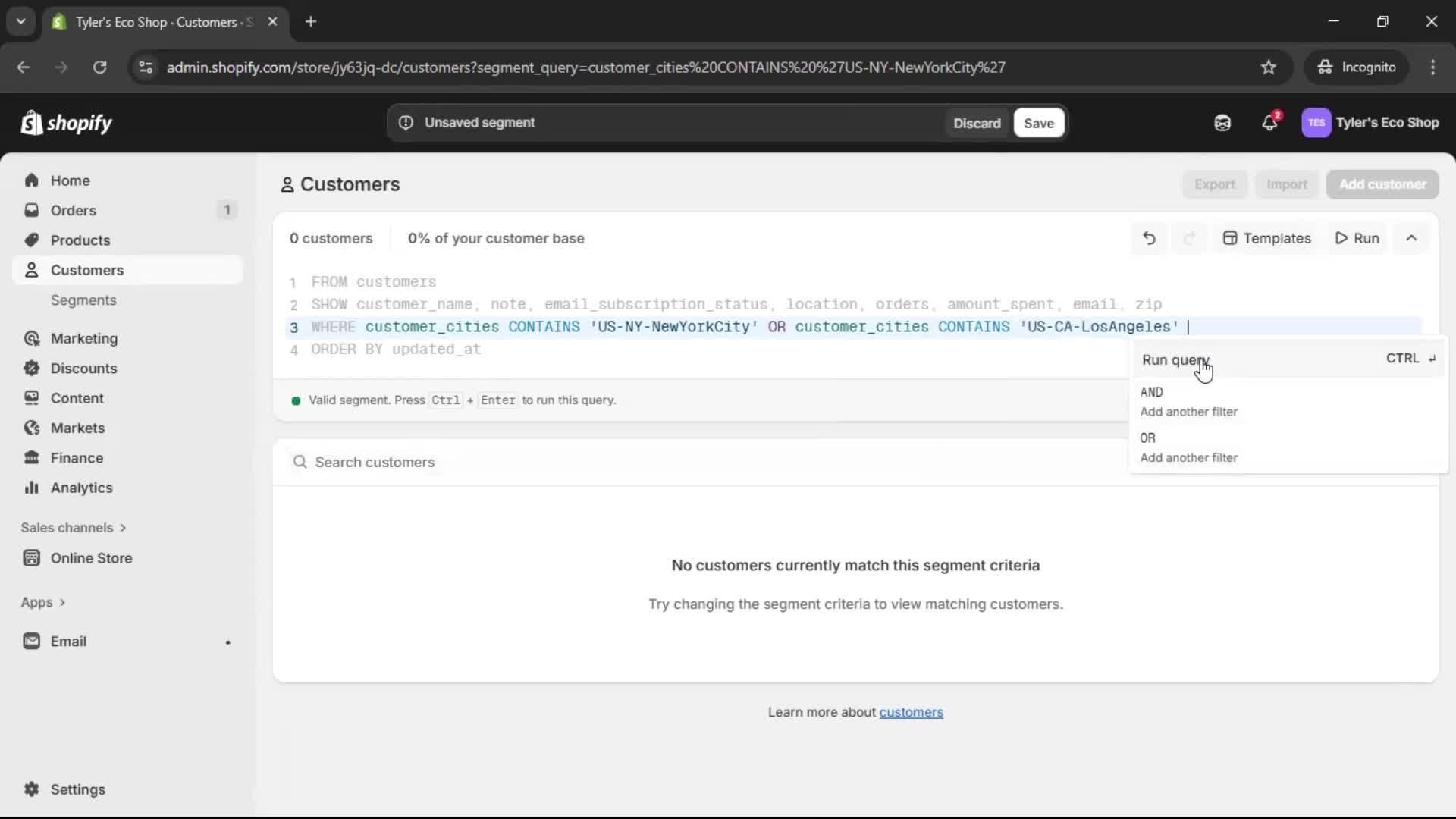This screenshot has width=1456, height=819.
Task: Undo the last query edit
Action: tap(1149, 237)
